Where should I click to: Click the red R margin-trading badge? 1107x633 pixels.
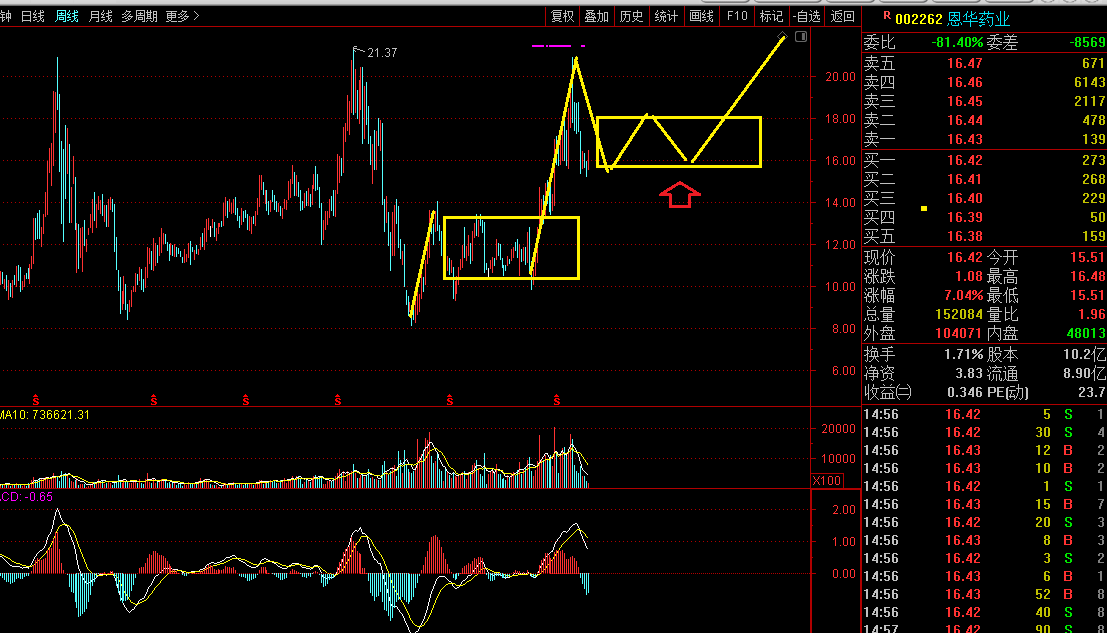click(x=887, y=16)
